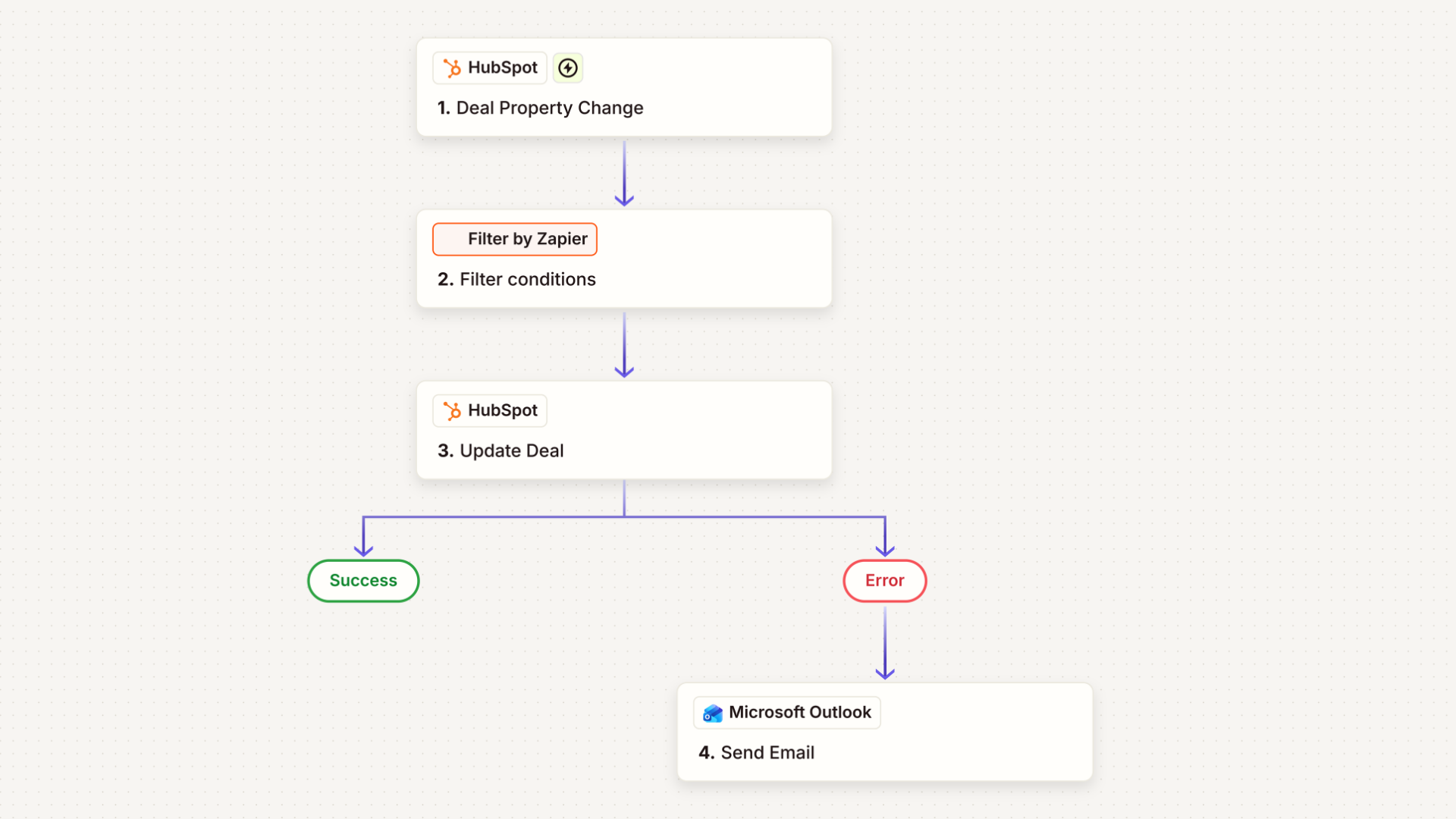Select the Update Deal step card
The height and width of the screenshot is (819, 1456).
pos(624,430)
